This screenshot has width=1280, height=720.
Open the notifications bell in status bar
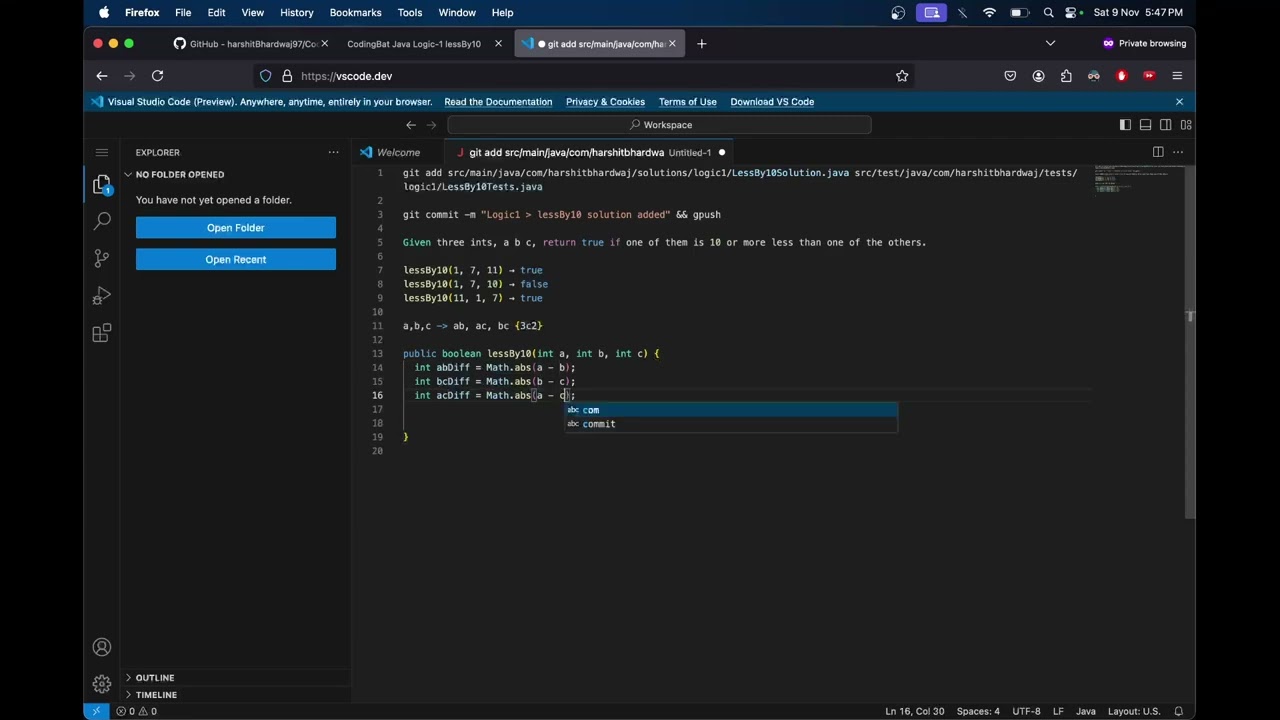1179,711
